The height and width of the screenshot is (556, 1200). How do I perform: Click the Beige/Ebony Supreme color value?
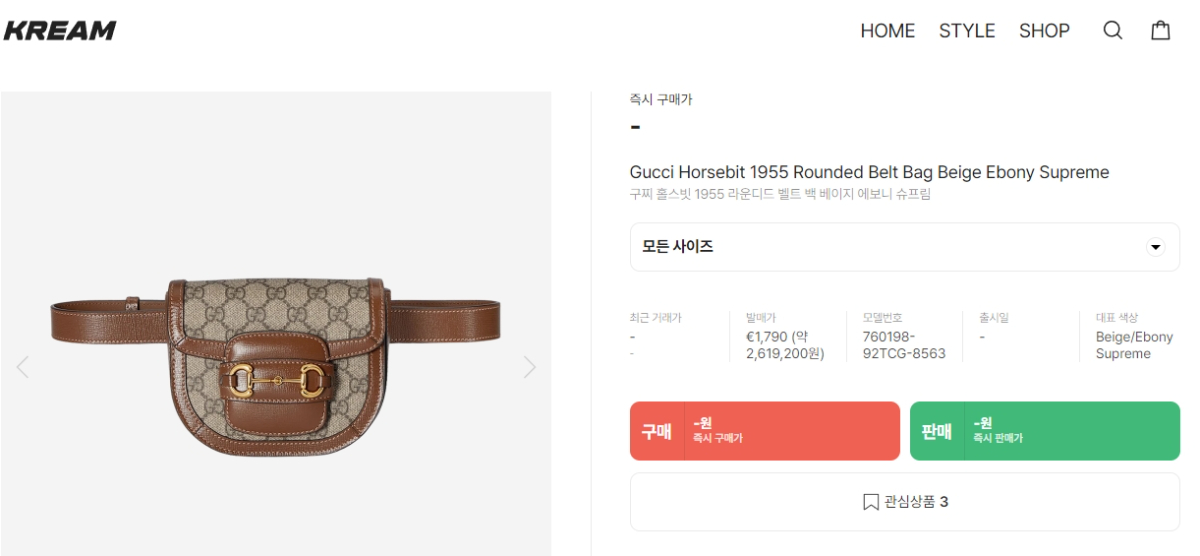tap(1133, 345)
